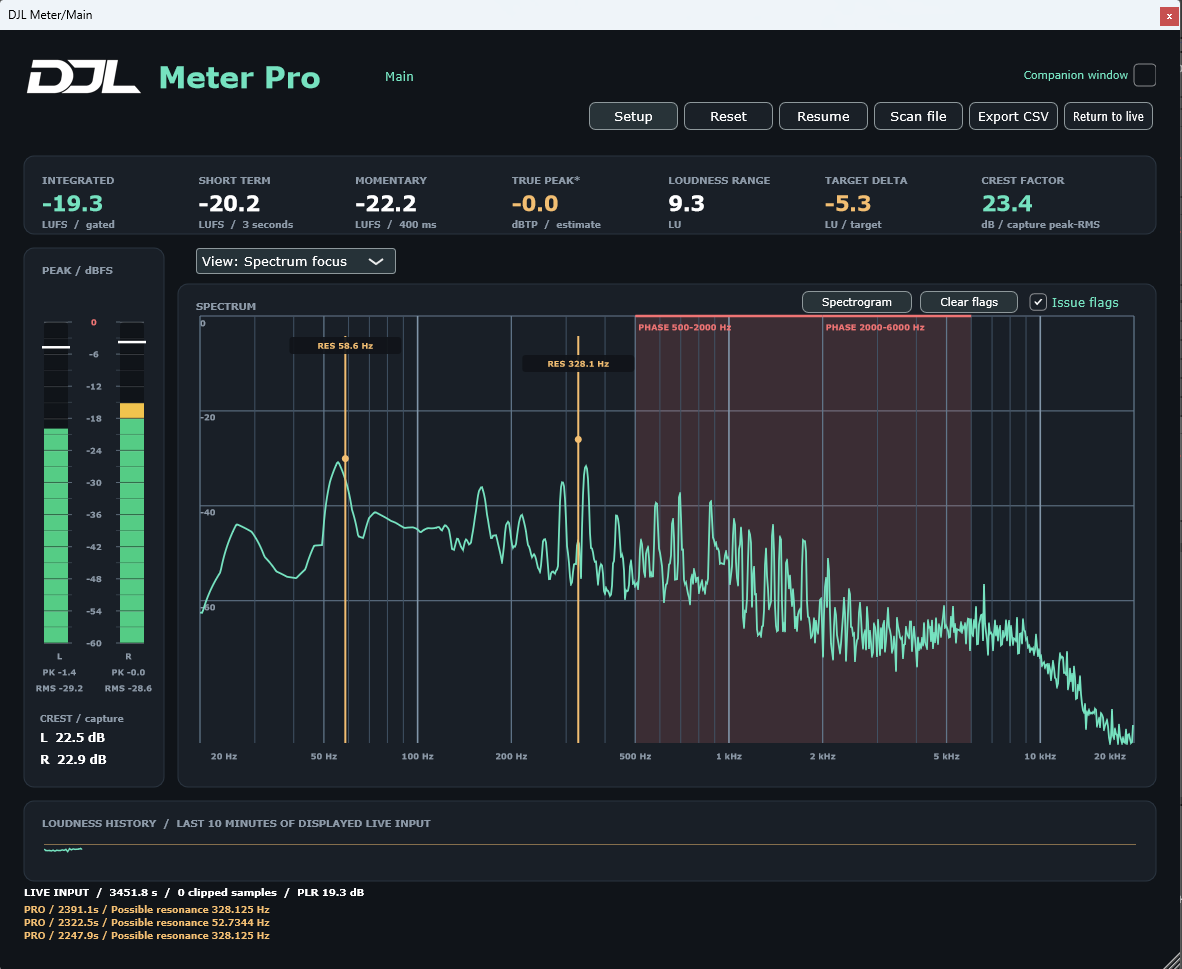Click the L 22.5 dB crest value

(x=72, y=737)
